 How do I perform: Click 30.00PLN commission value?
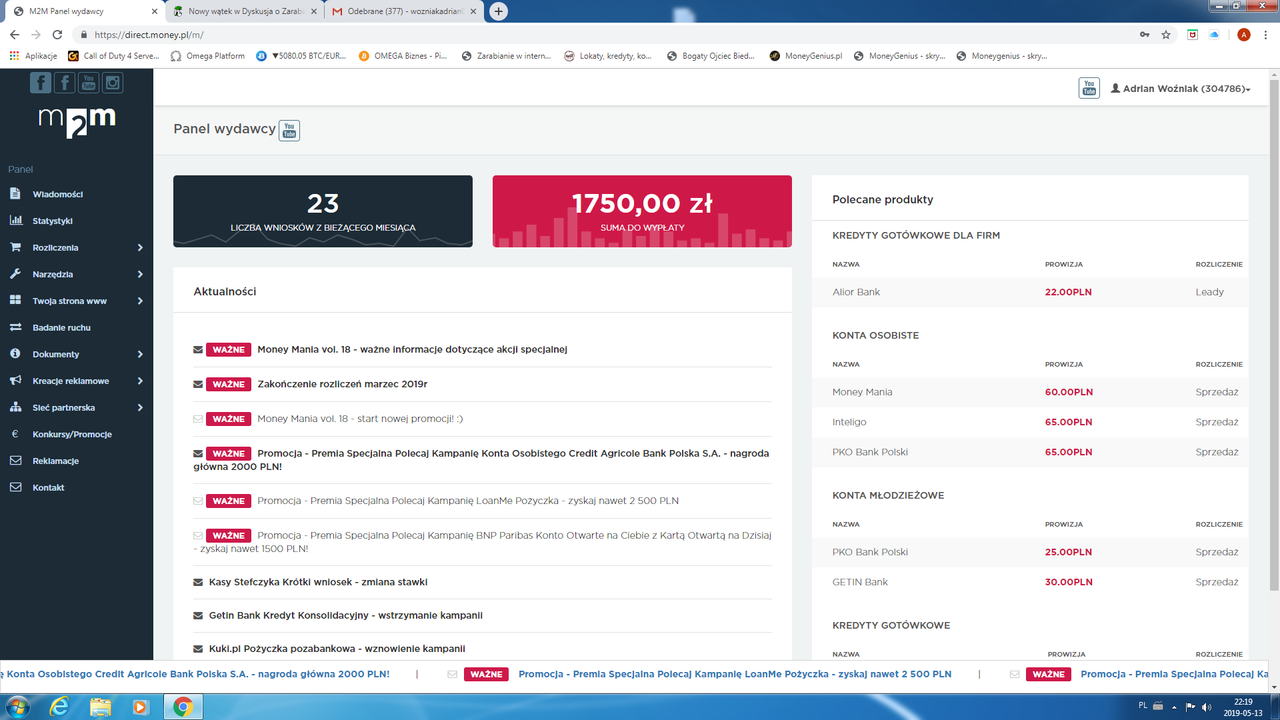click(x=1068, y=582)
